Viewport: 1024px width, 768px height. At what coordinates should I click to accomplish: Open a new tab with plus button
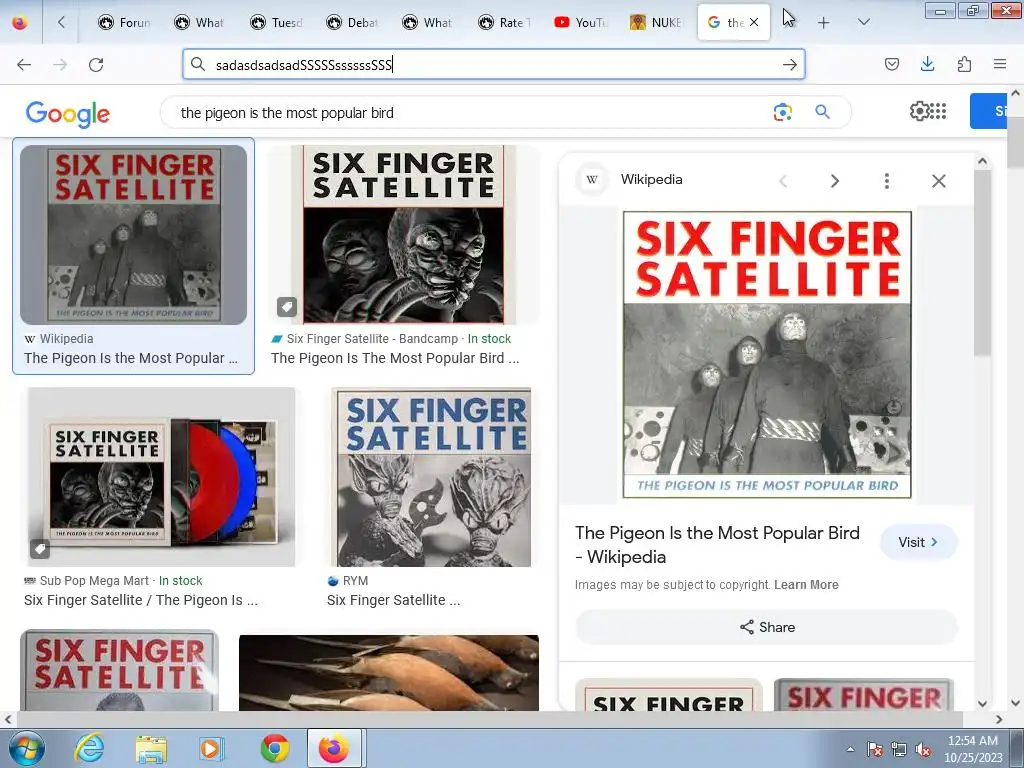[824, 23]
